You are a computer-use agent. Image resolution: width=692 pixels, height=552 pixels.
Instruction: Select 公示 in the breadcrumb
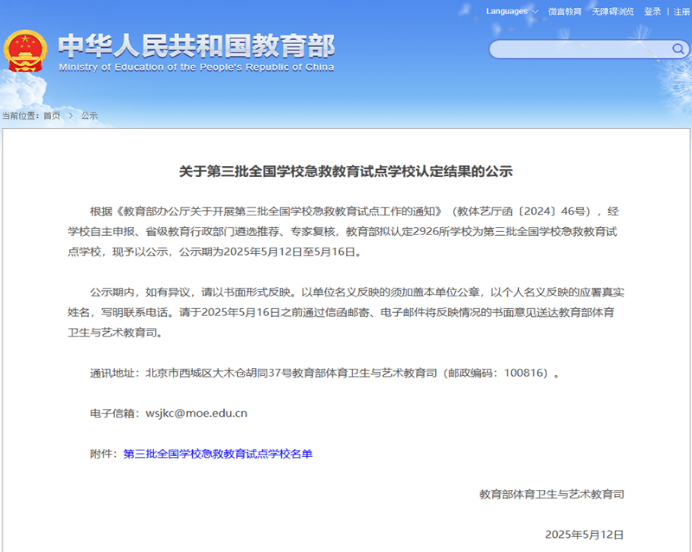point(89,116)
